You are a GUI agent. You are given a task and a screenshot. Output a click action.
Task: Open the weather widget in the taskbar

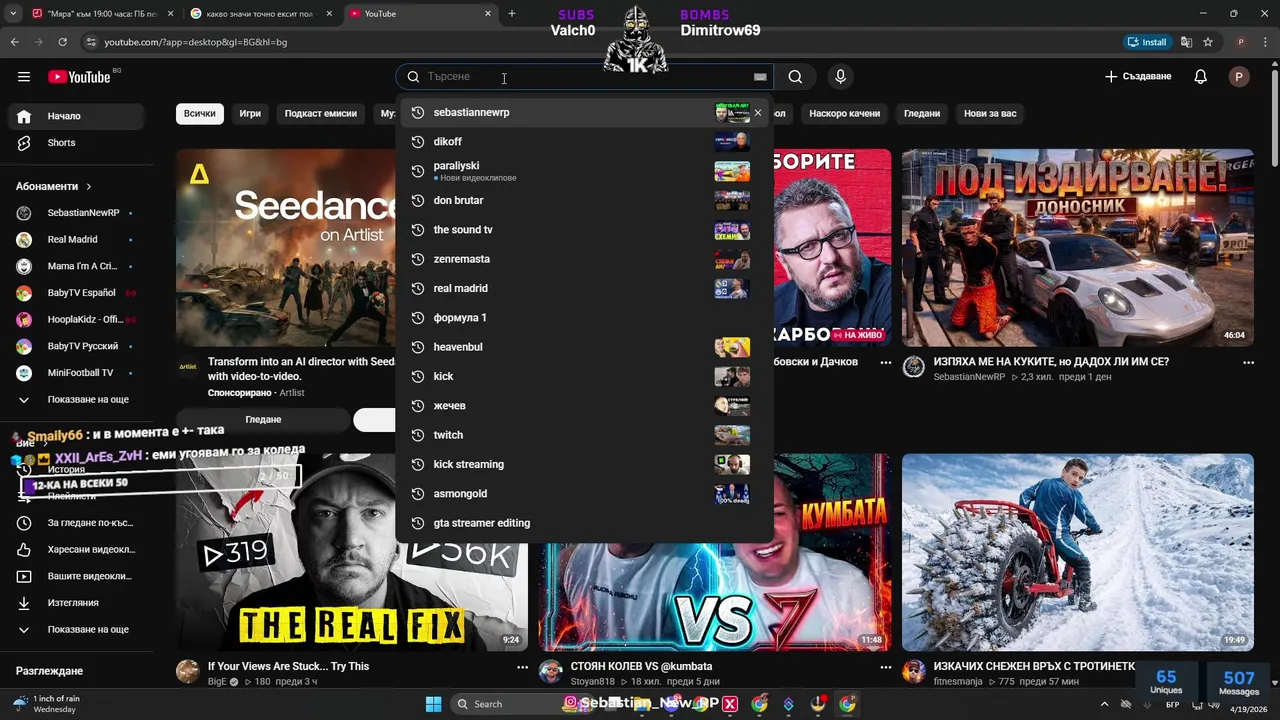pyautogui.click(x=45, y=704)
